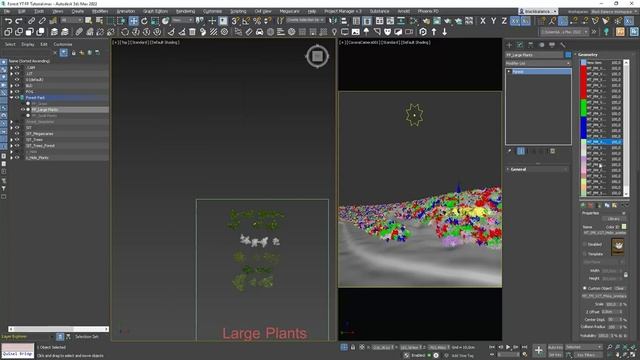Click the Redo arrow in toolbar
Viewport: 640px width, 360px height.
(19, 20)
